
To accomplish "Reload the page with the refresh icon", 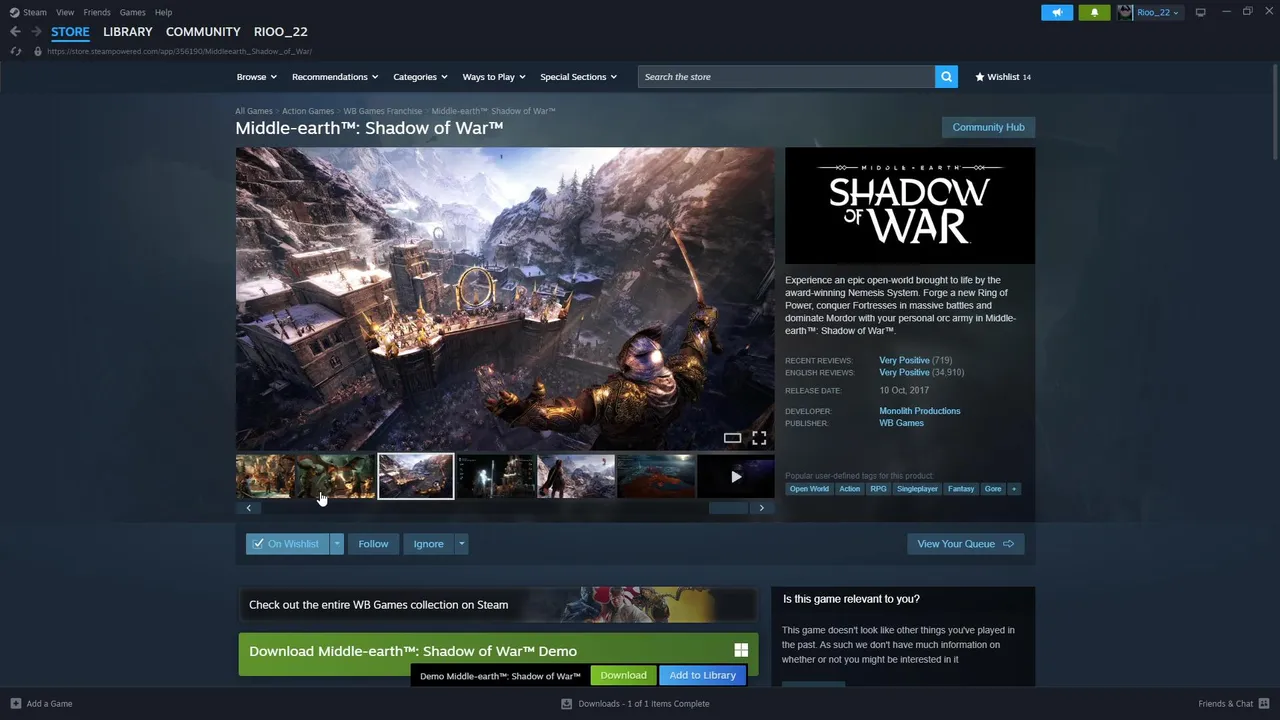I will pyautogui.click(x=16, y=51).
